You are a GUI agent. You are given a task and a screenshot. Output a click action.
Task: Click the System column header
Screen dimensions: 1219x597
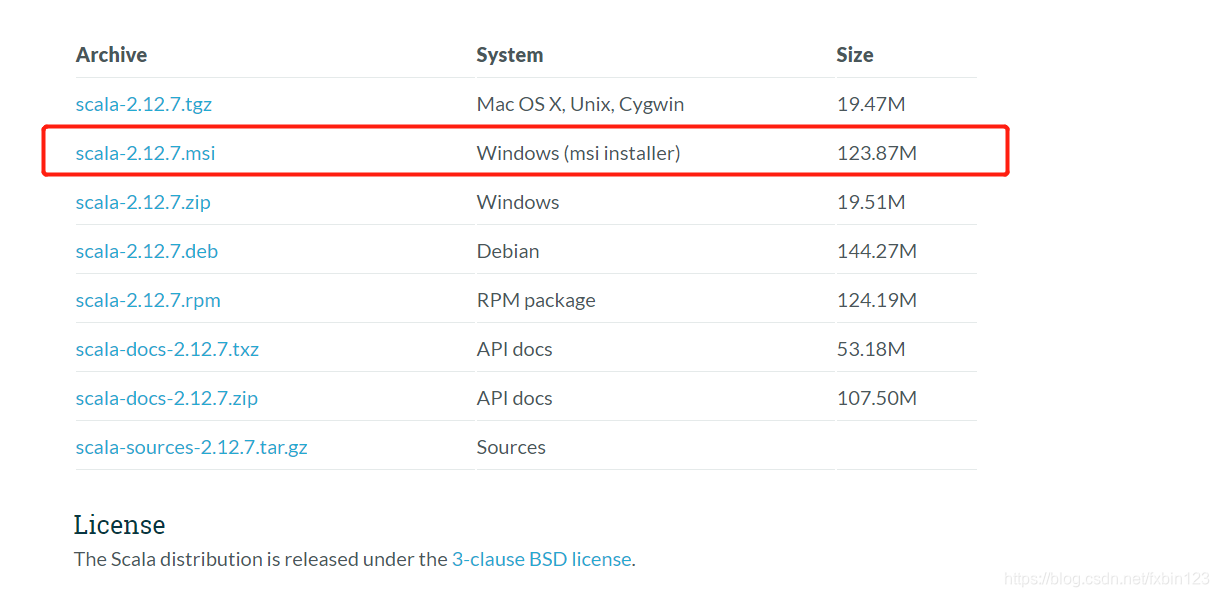point(510,55)
